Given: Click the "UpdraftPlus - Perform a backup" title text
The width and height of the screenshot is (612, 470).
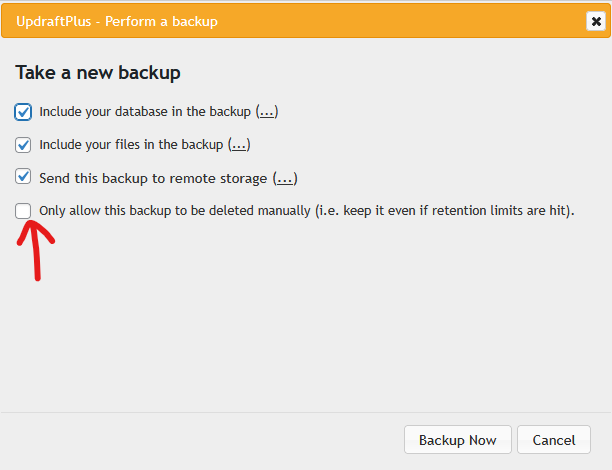Looking at the screenshot, I should pyautogui.click(x=117, y=21).
